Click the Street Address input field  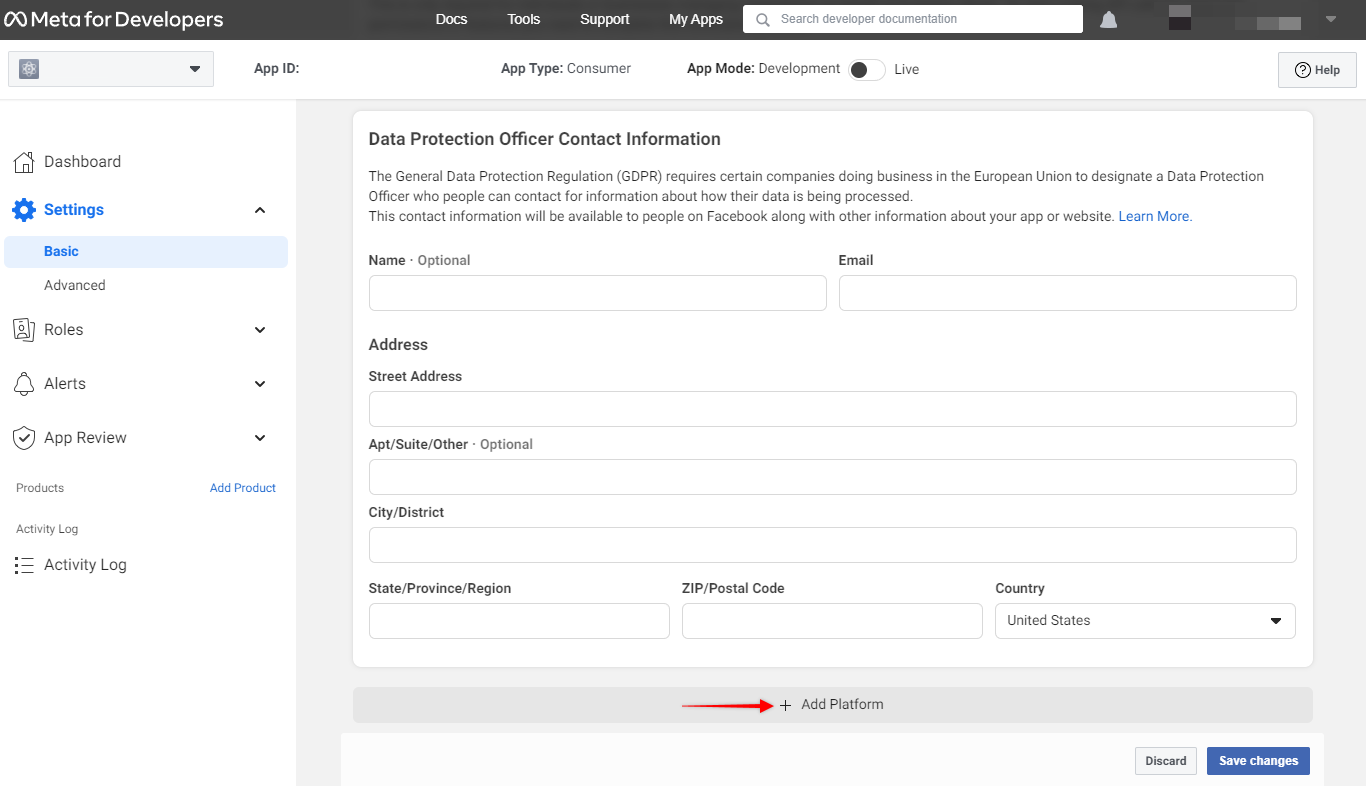click(x=832, y=409)
